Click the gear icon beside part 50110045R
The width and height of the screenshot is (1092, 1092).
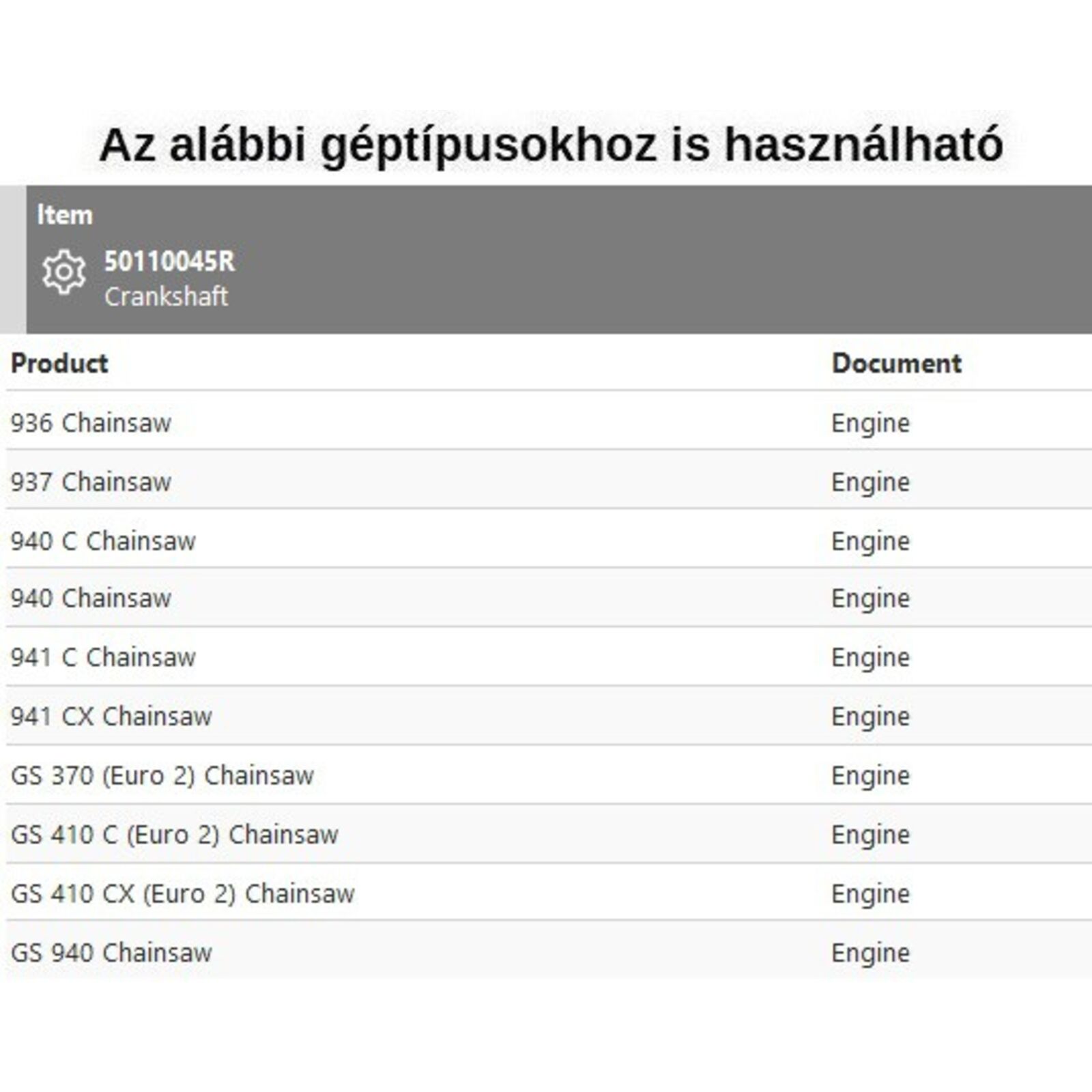(x=63, y=272)
